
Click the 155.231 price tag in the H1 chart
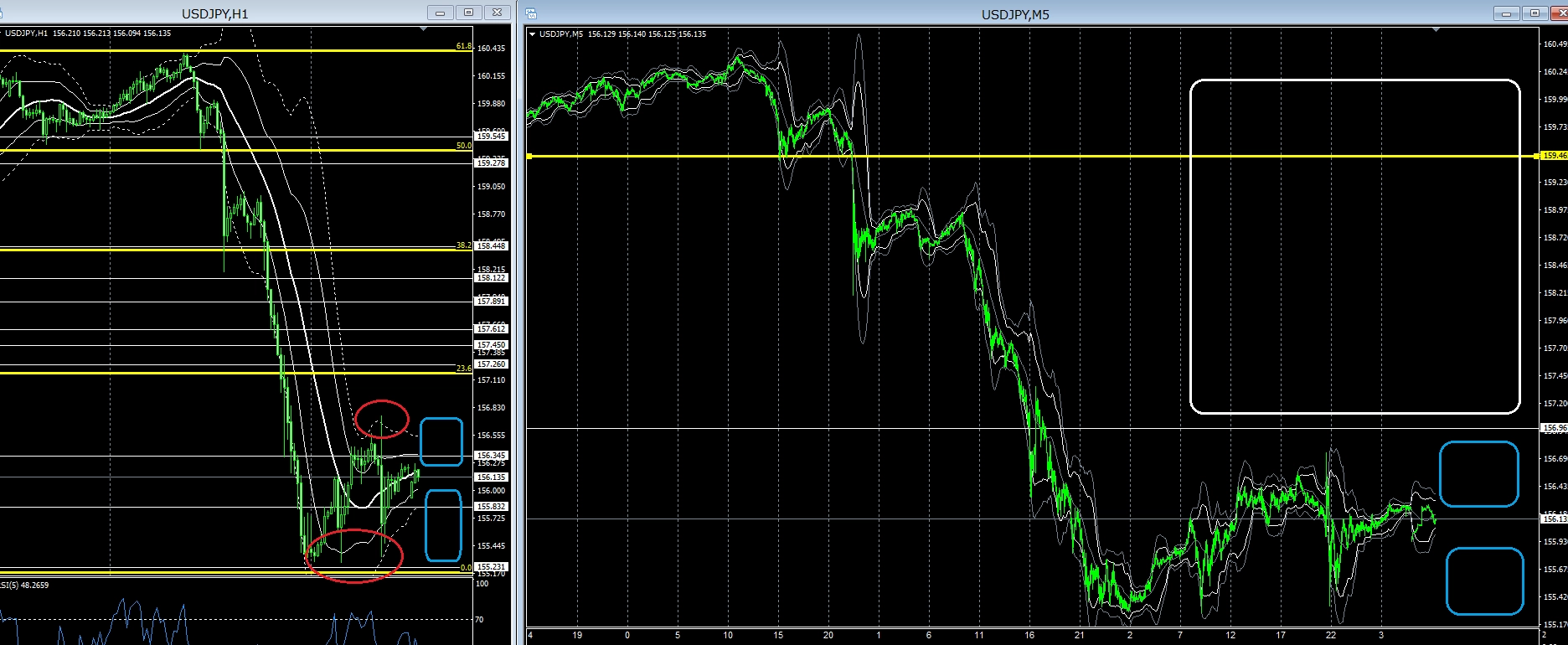(x=492, y=567)
